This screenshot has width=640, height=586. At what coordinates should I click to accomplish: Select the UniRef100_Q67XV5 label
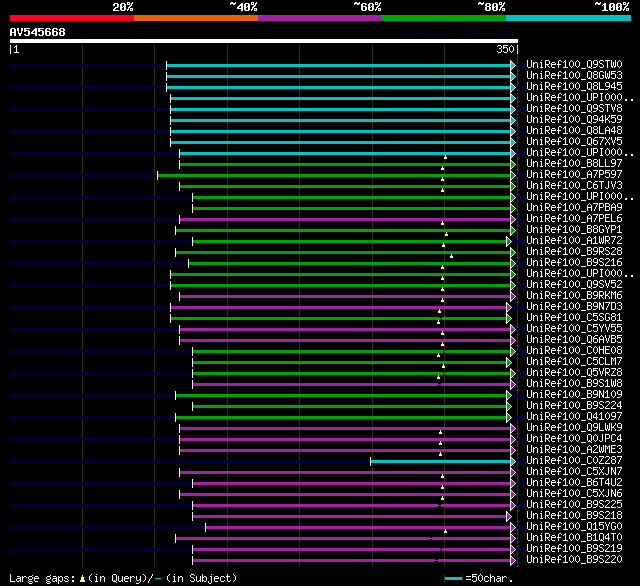tap(574, 142)
